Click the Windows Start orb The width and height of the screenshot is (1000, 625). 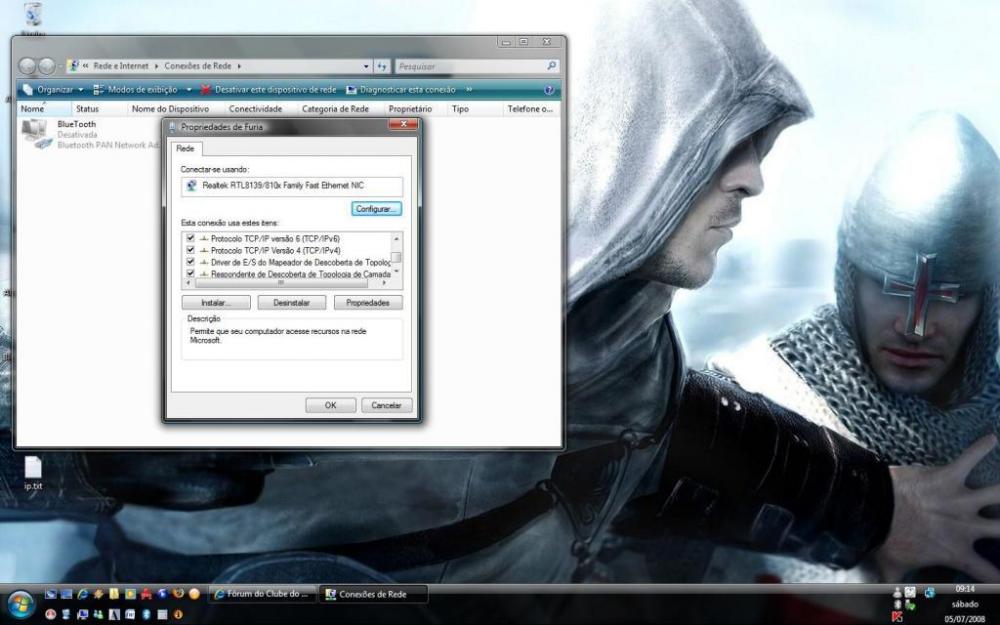point(20,603)
